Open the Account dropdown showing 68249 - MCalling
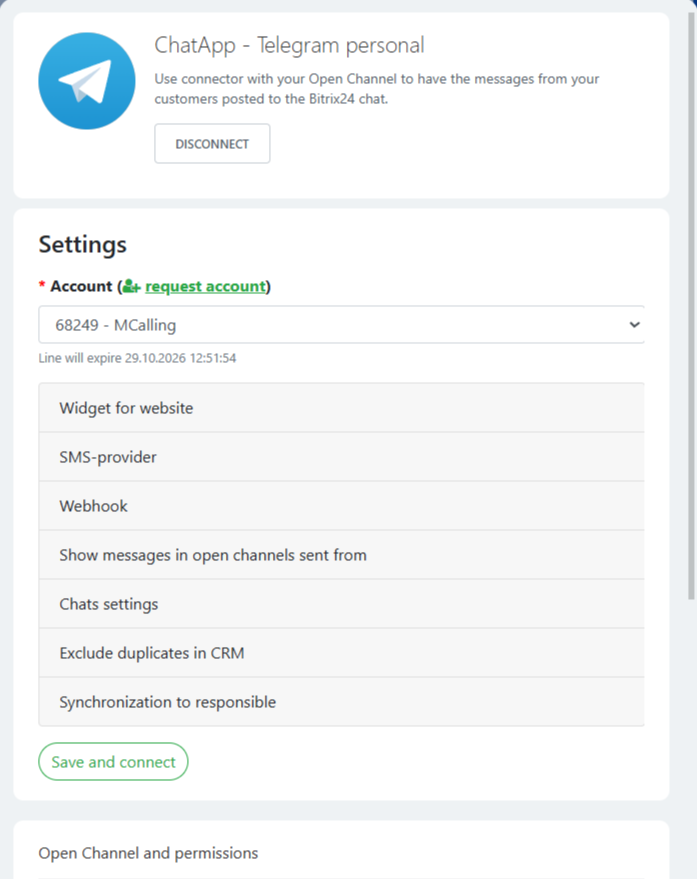Viewport: 697px width, 879px height. click(x=341, y=325)
